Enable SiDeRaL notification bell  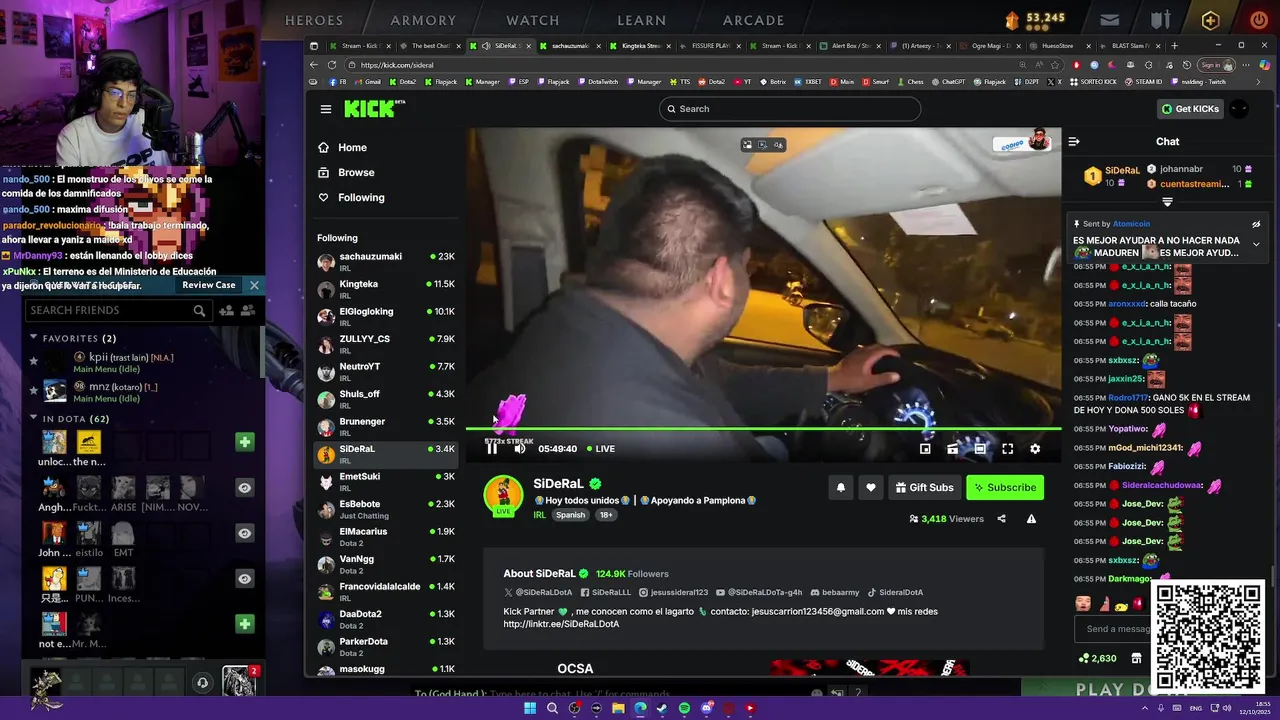(841, 487)
